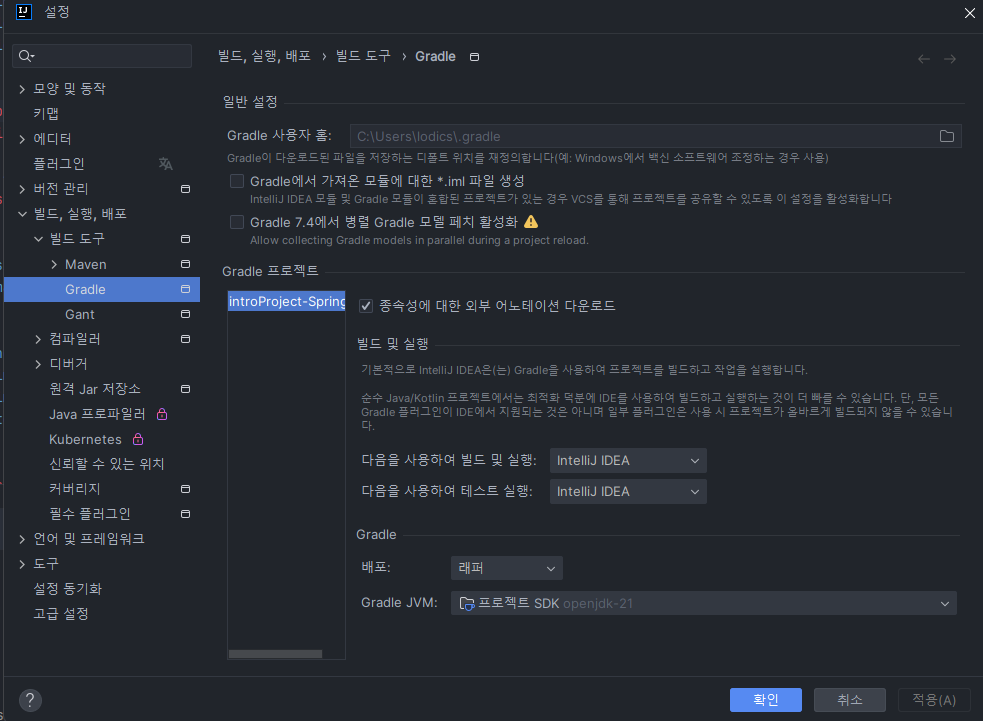Click the IntelliJ IDEA logo in title bar
Screen dimensions: 983x721
24,12
